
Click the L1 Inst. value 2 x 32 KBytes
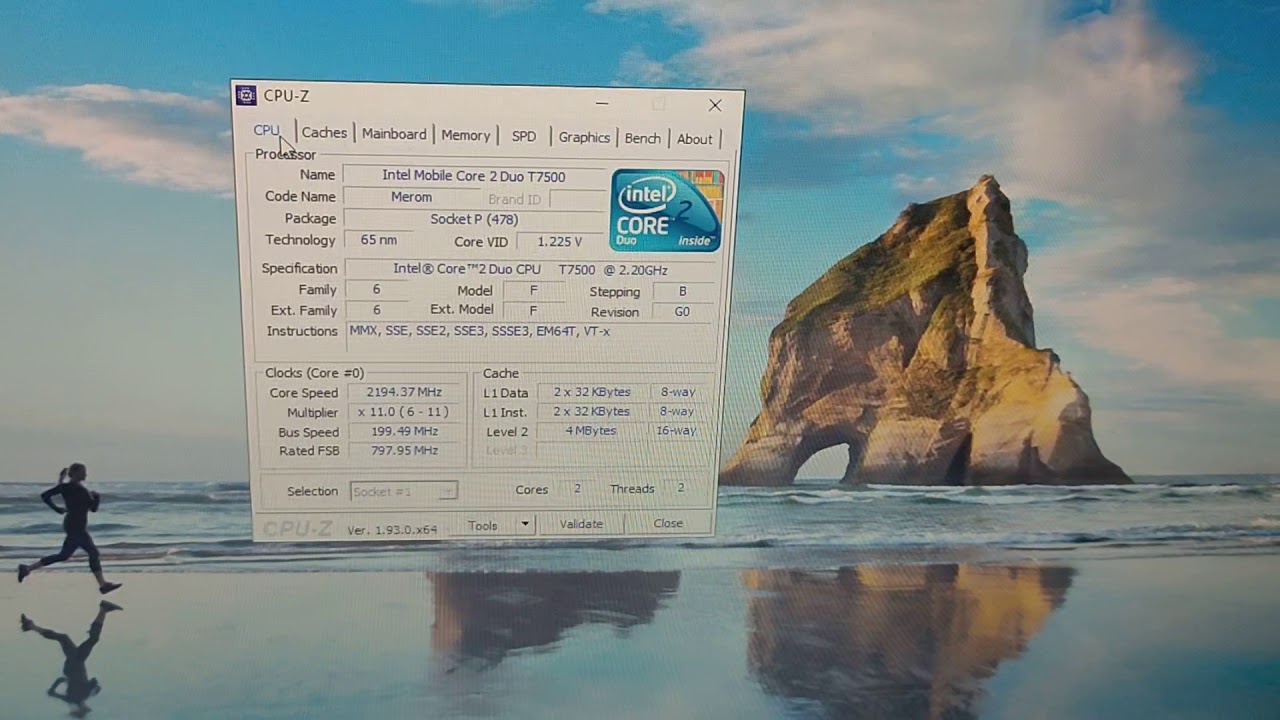[x=592, y=411]
